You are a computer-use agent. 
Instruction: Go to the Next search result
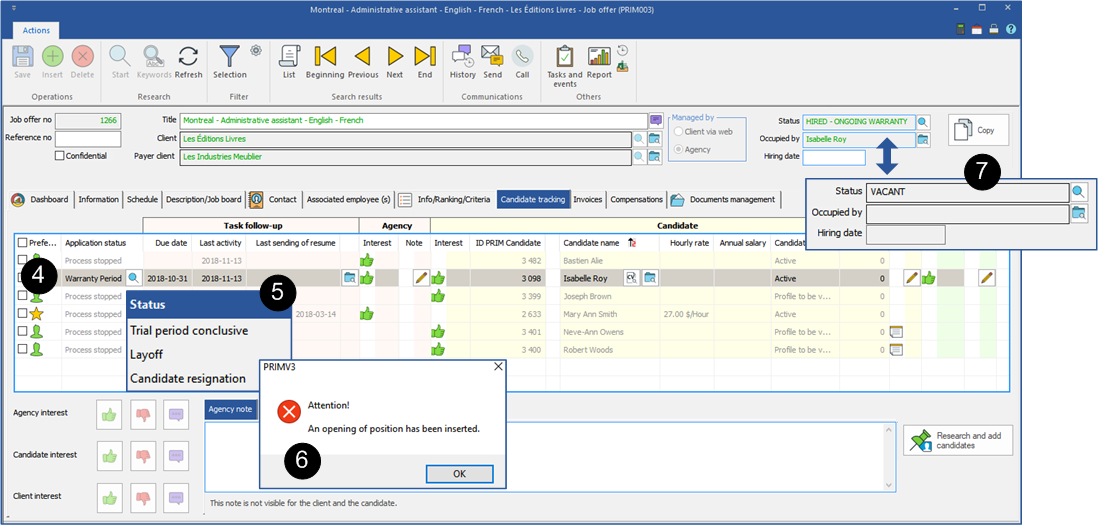pos(395,56)
